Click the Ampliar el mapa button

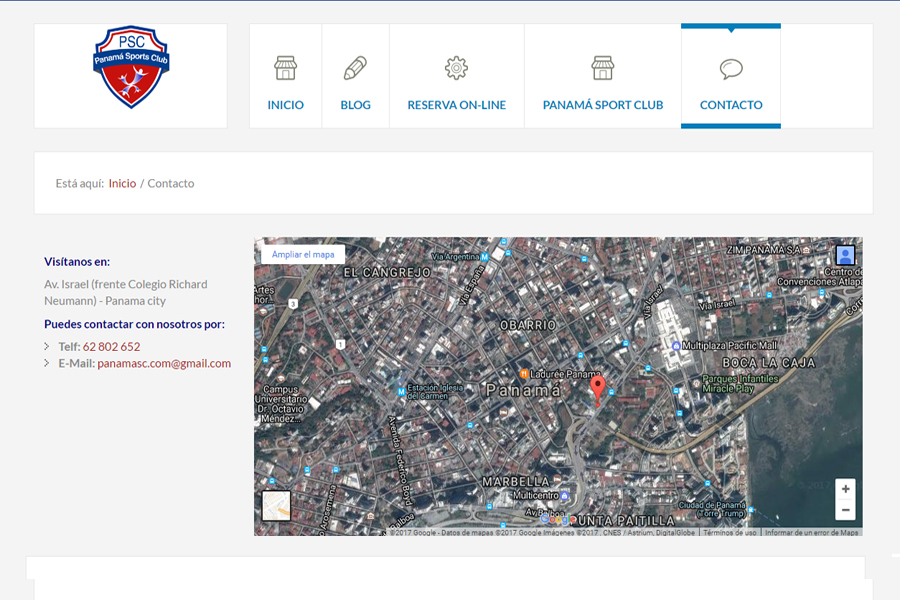pyautogui.click(x=303, y=255)
